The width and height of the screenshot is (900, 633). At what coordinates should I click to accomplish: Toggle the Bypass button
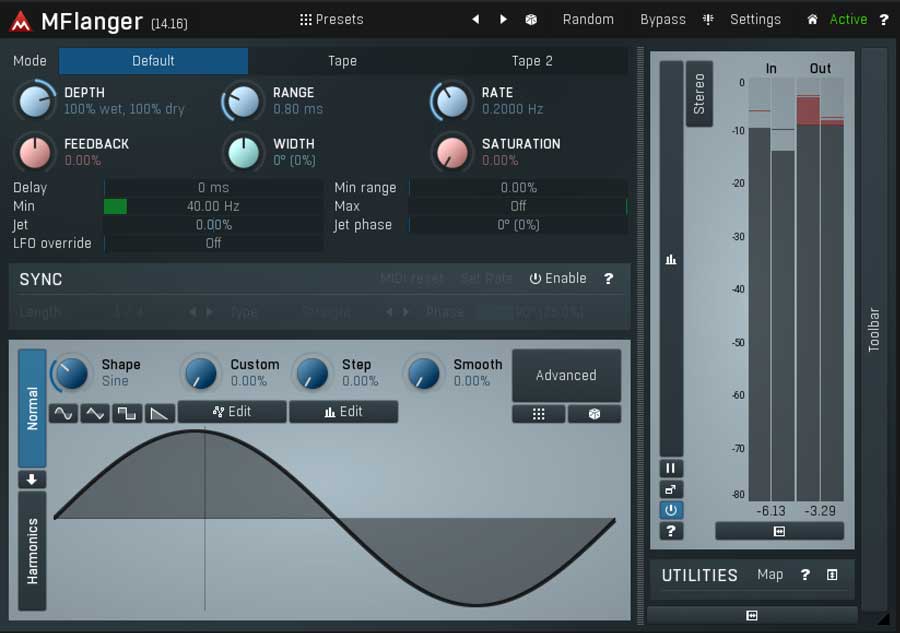[662, 20]
